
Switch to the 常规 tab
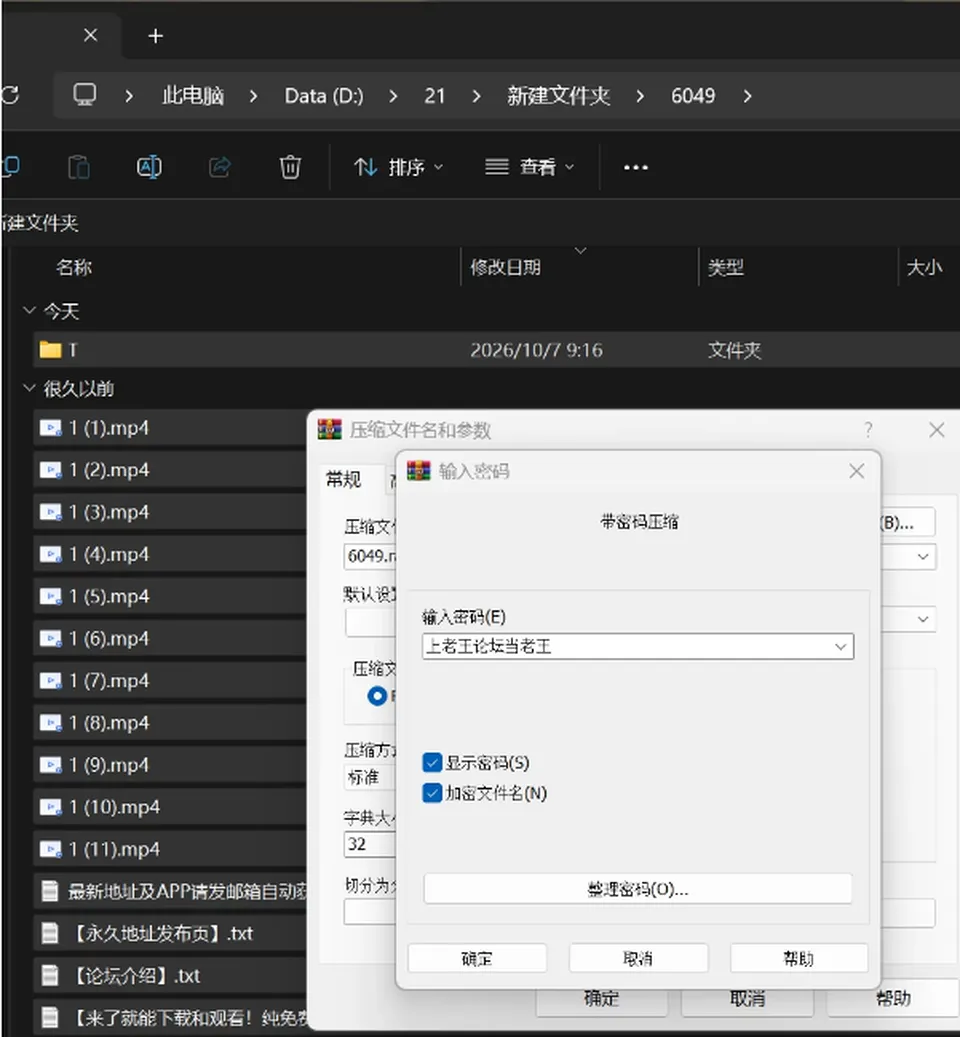[x=344, y=479]
